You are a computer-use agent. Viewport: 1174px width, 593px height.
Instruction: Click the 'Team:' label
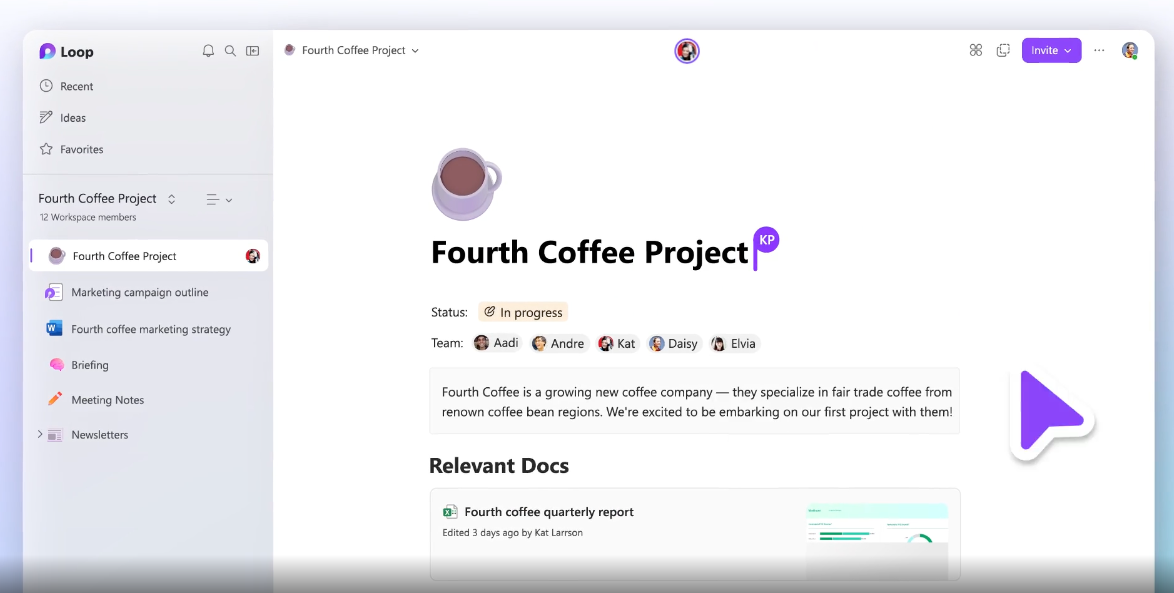[x=447, y=343]
